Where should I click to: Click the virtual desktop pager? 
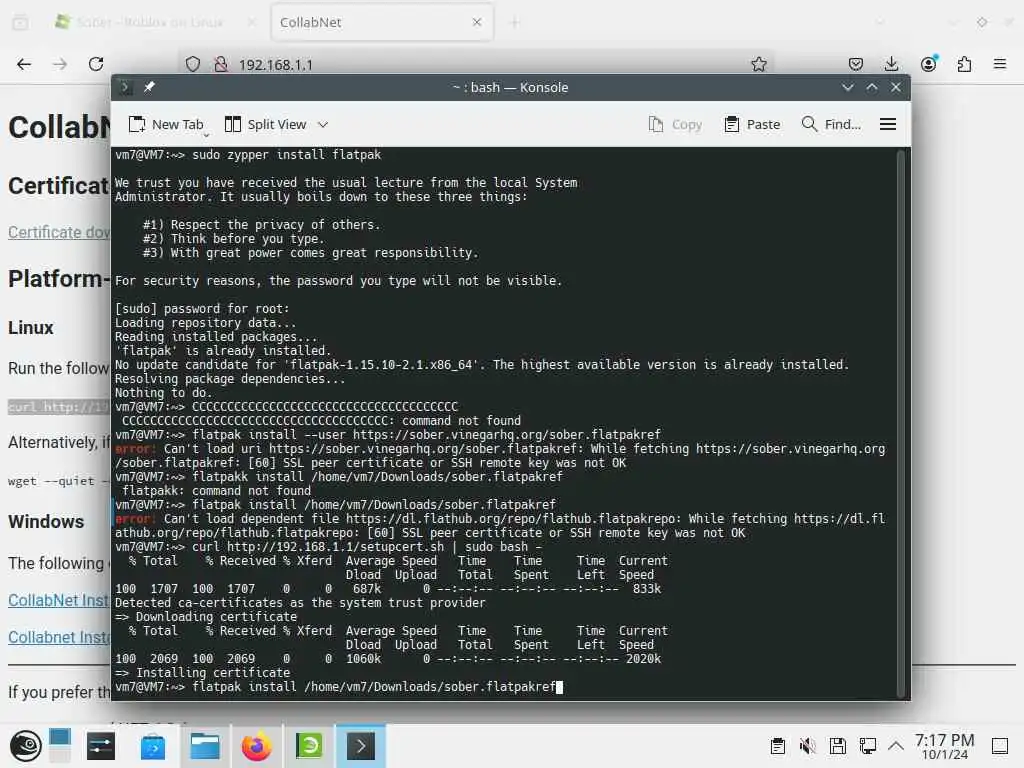click(x=59, y=746)
